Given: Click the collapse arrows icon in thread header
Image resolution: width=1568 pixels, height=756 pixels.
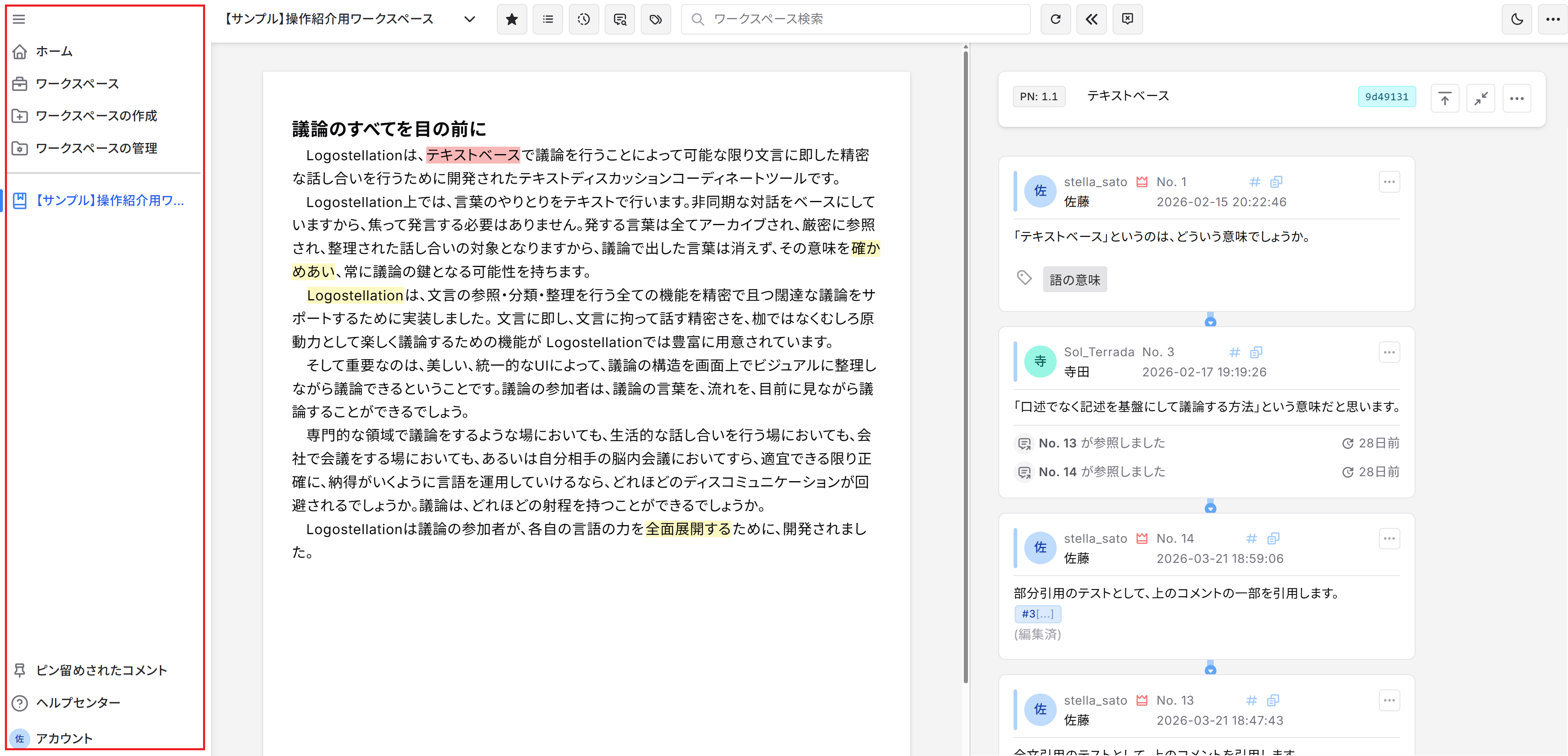Looking at the screenshot, I should pyautogui.click(x=1480, y=98).
